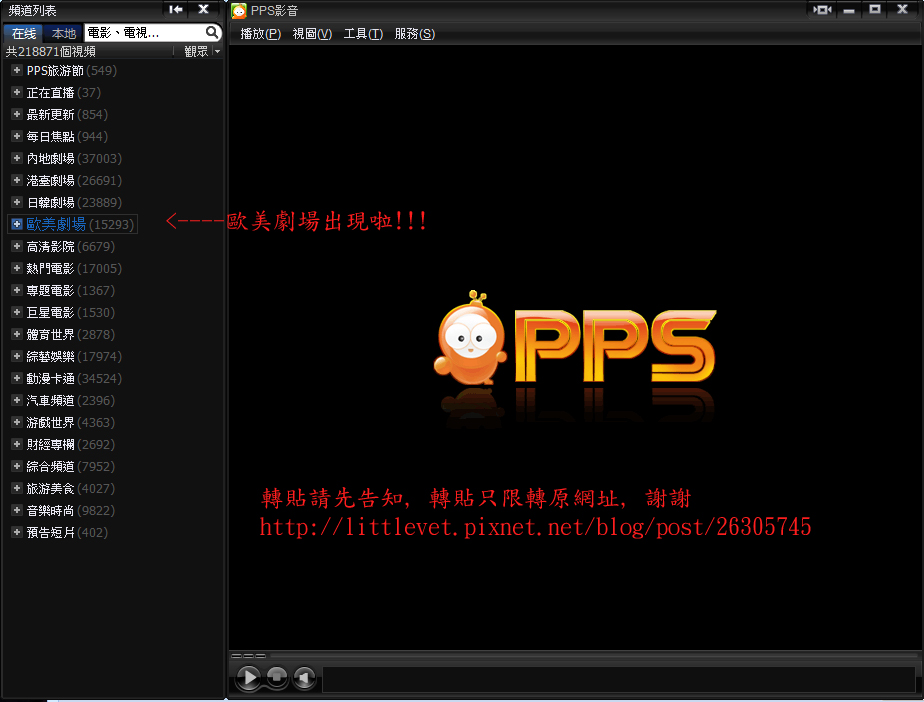Open the 服務(S) menu
This screenshot has height=702, width=924.
click(415, 34)
